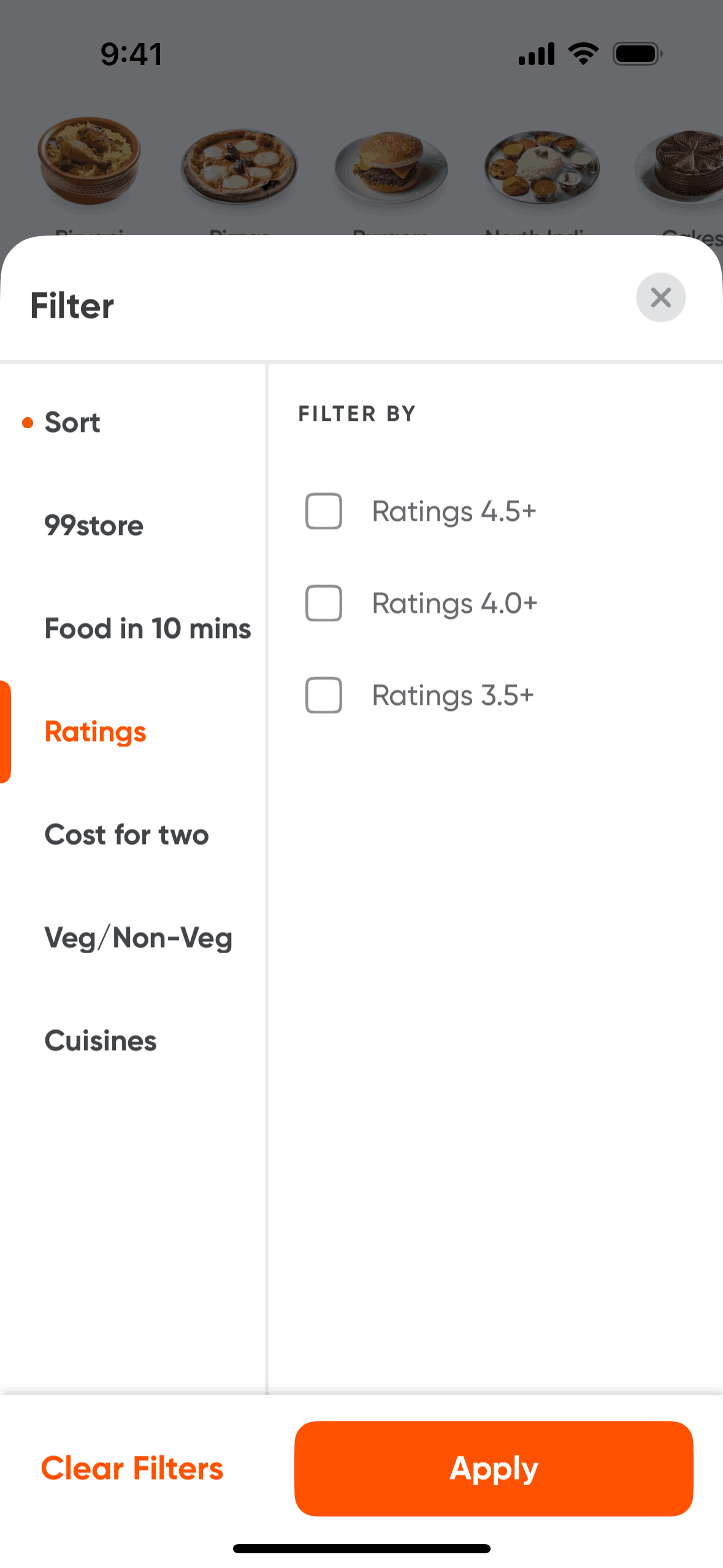Switch to Food in 10 mins

pyautogui.click(x=147, y=629)
